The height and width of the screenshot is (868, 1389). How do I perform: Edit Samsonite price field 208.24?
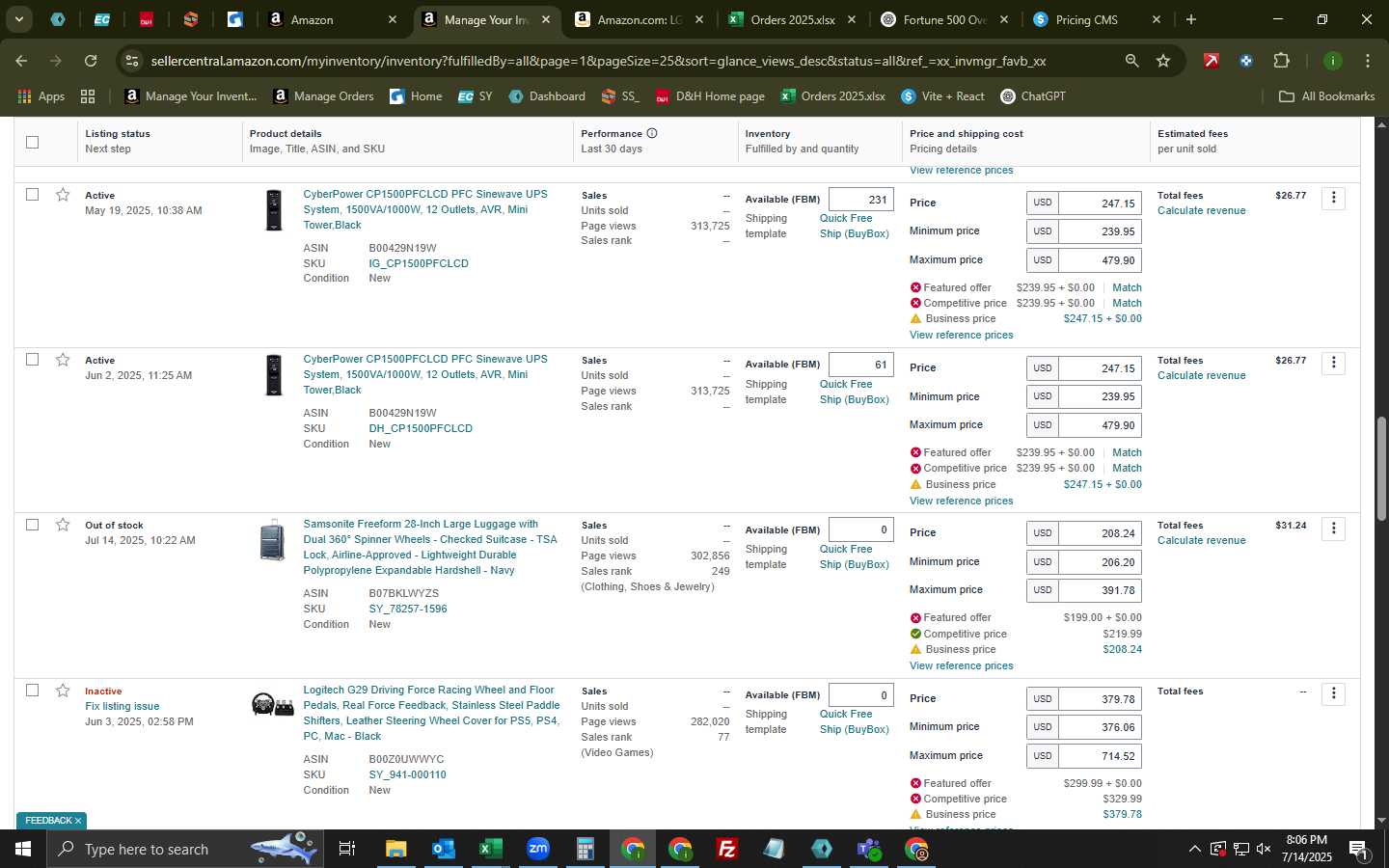(1101, 532)
